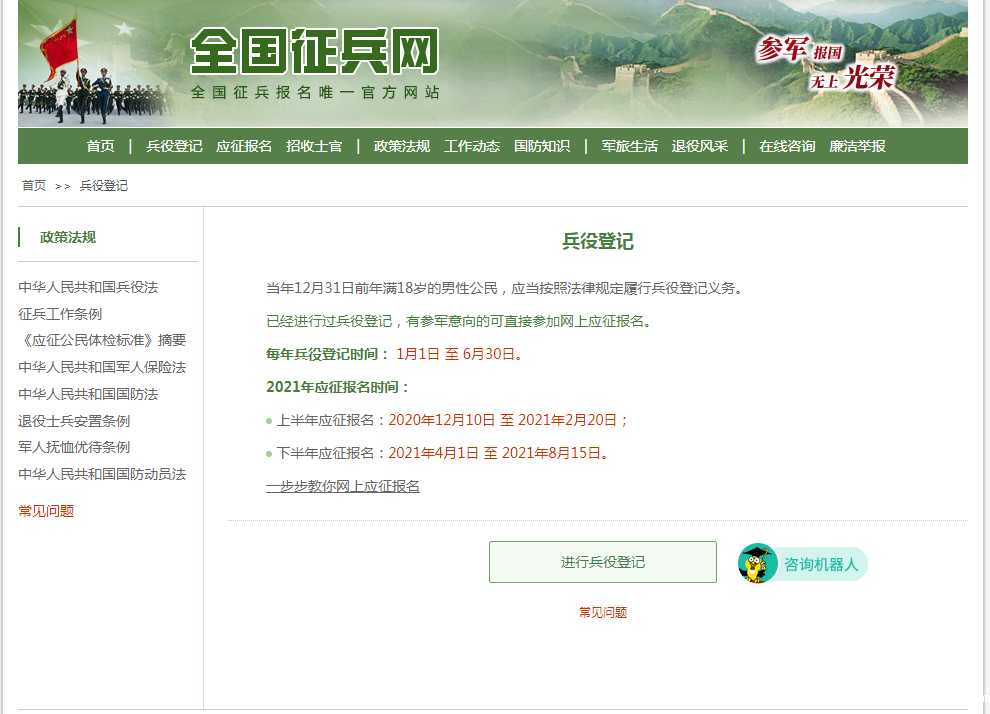Open 政策法规 in the navigation bar
The image size is (990, 714).
coord(402,146)
